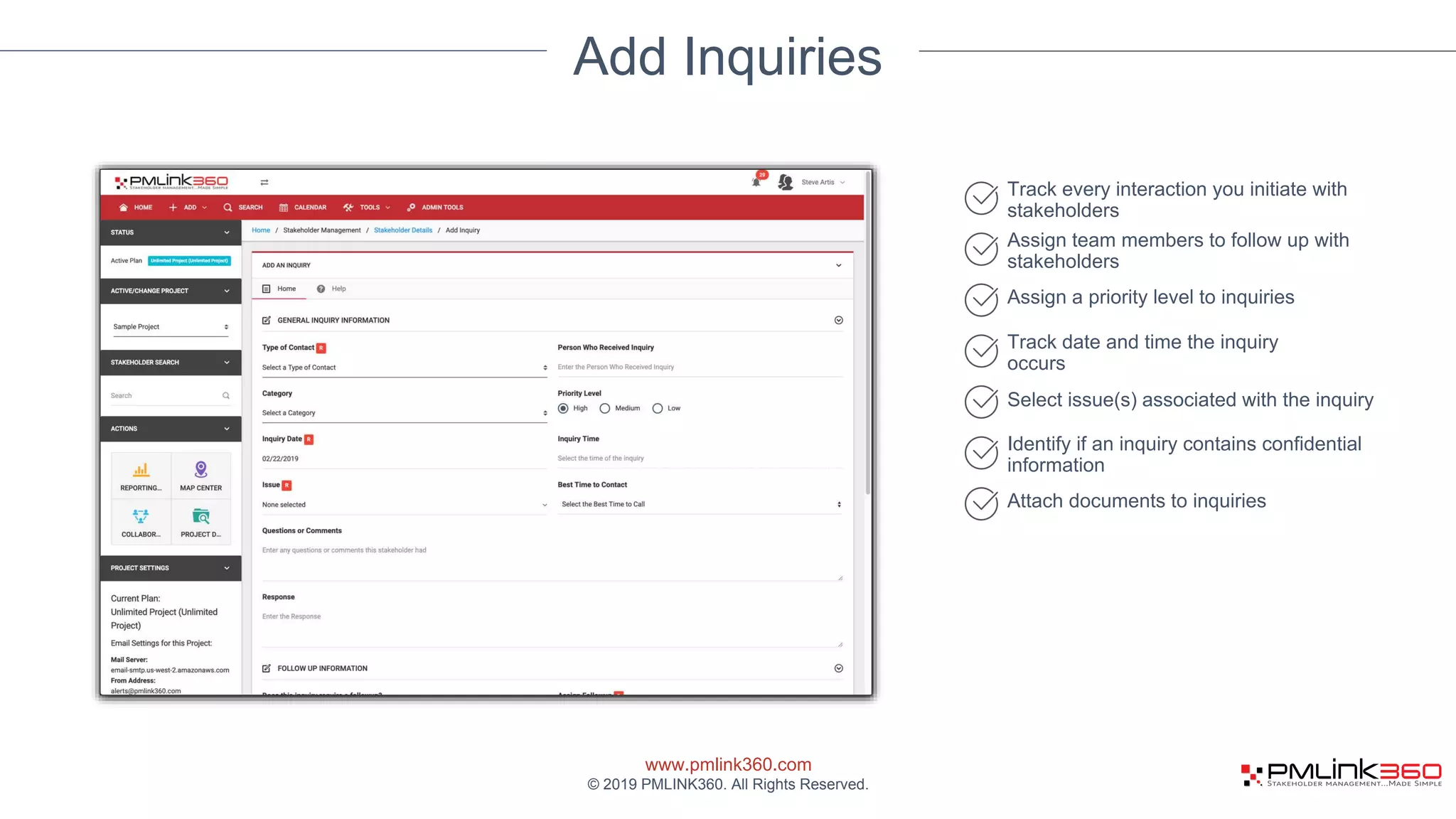Open the Select a Category dropdown
Screen dimensions: 1456x819
(405, 413)
